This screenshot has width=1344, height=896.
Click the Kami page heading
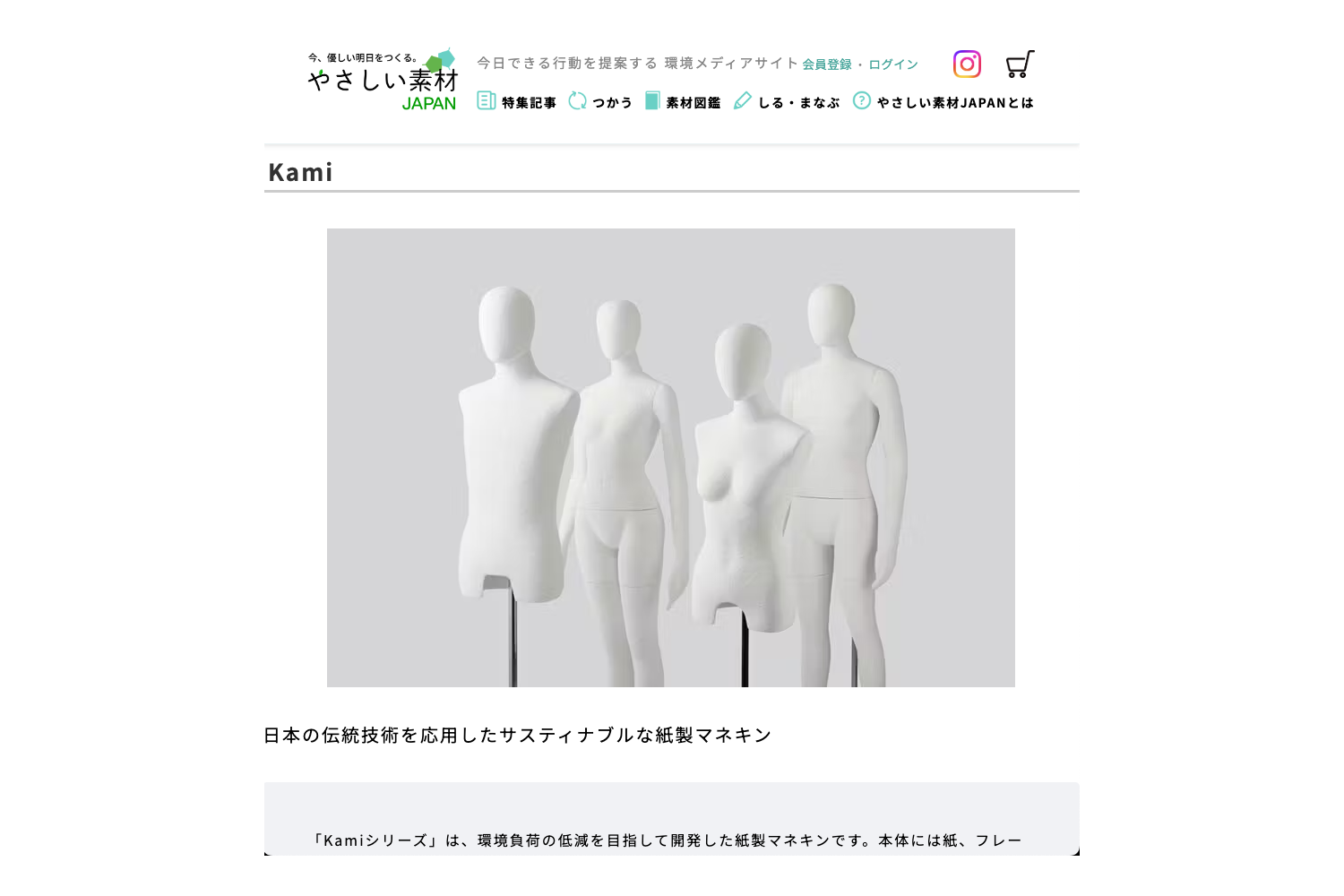301,172
